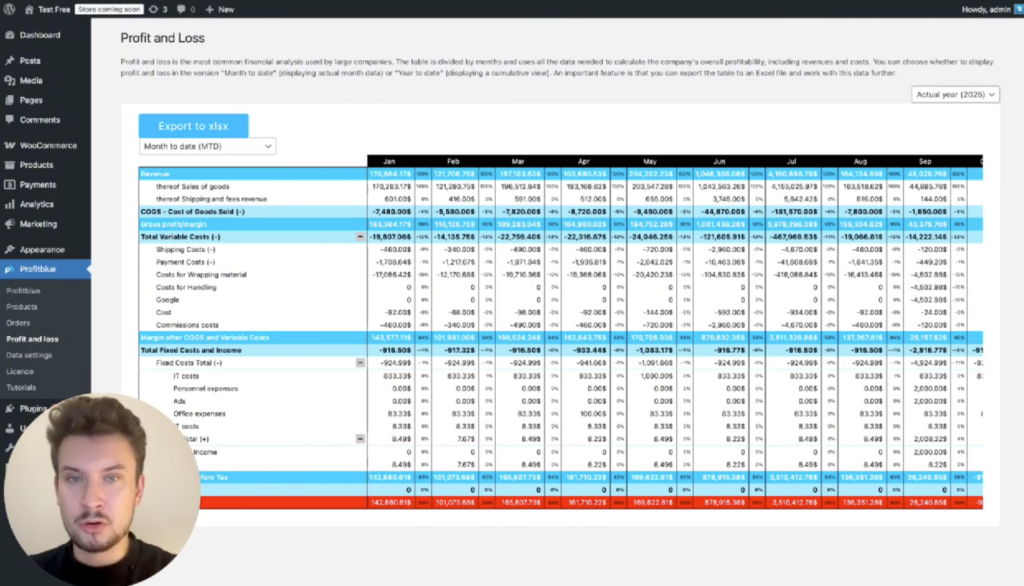This screenshot has width=1024, height=586.
Task: Click the Dashboard icon in sidebar
Action: click(x=10, y=35)
